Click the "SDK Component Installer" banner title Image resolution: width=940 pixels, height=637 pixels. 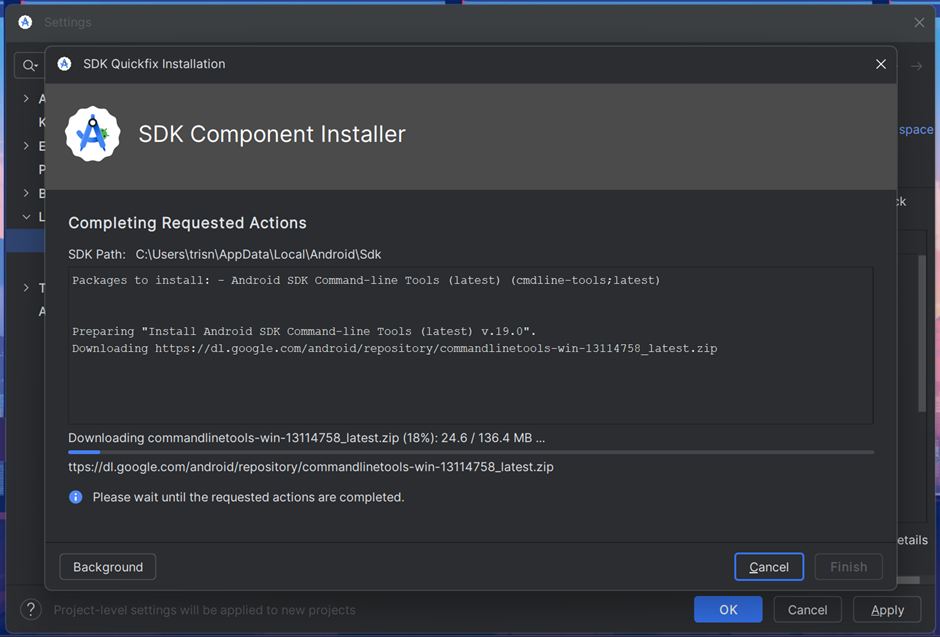click(272, 134)
